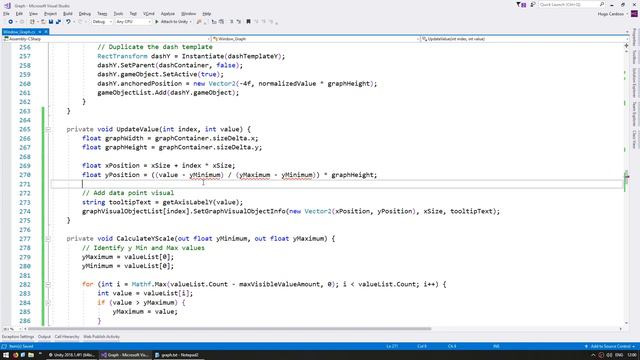
Task: Open the Help menu
Action: click(207, 14)
